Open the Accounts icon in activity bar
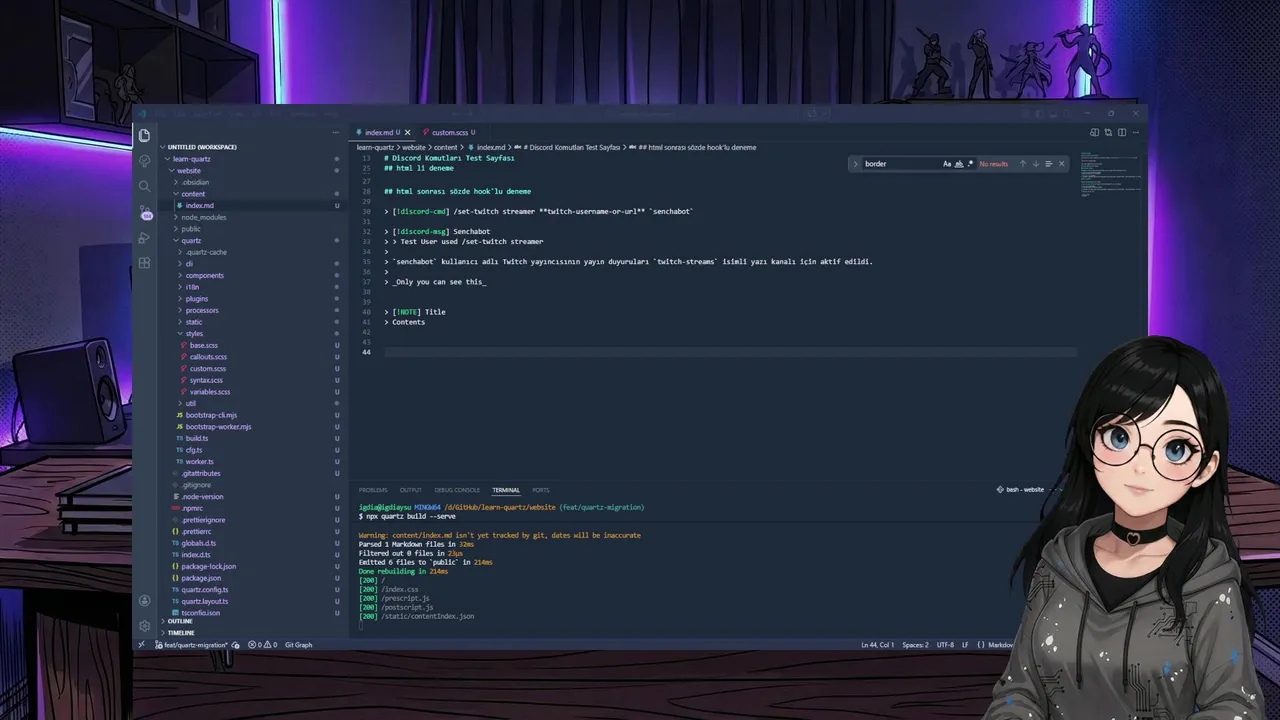 click(x=144, y=601)
